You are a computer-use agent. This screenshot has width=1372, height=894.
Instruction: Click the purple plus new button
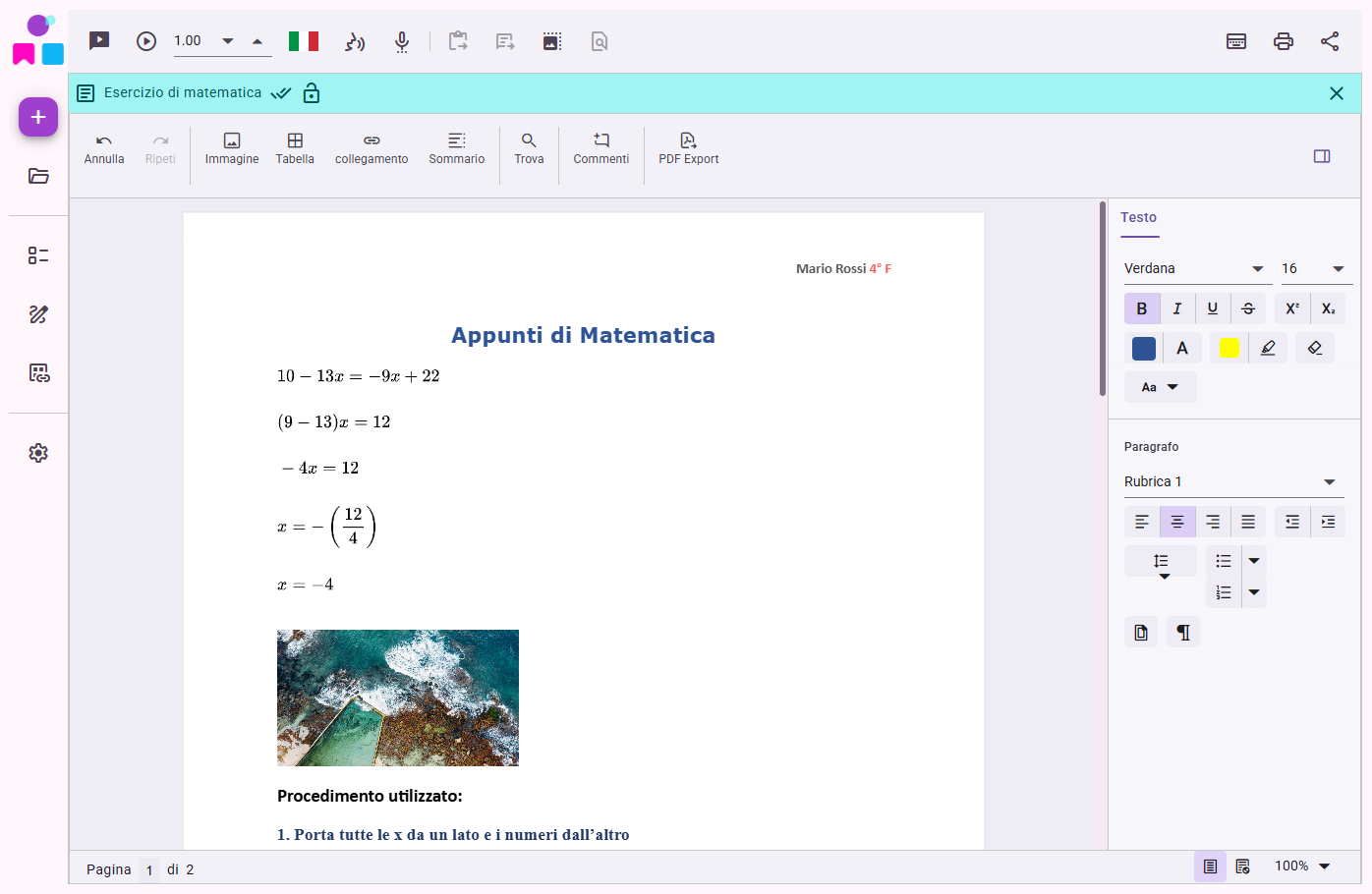tap(38, 117)
